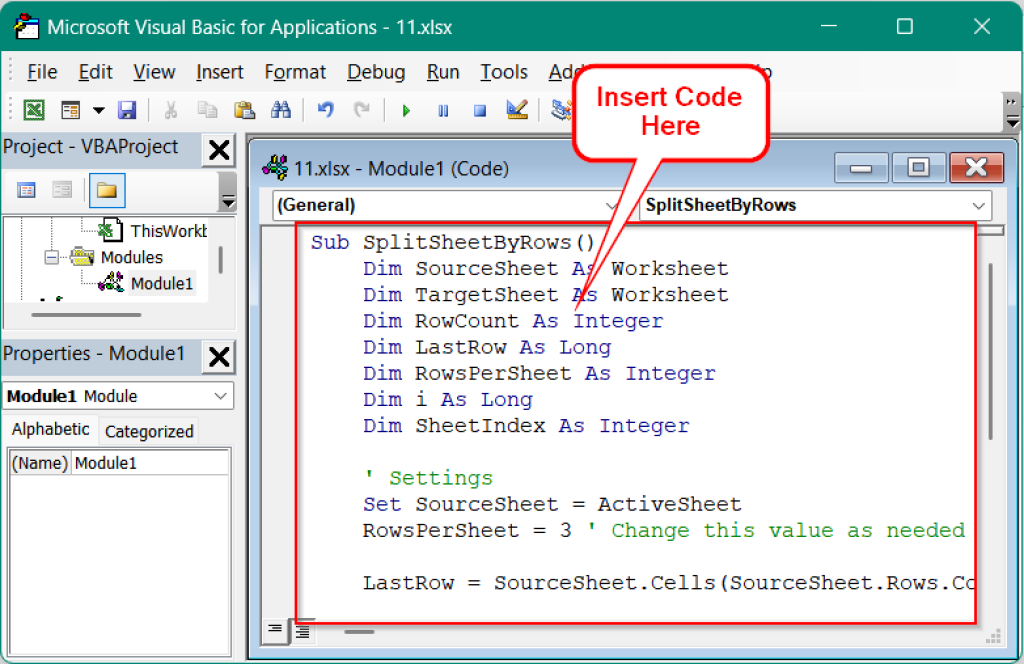Stop the macro using the Reset icon
The width and height of the screenshot is (1024, 664).
pyautogui.click(x=480, y=110)
